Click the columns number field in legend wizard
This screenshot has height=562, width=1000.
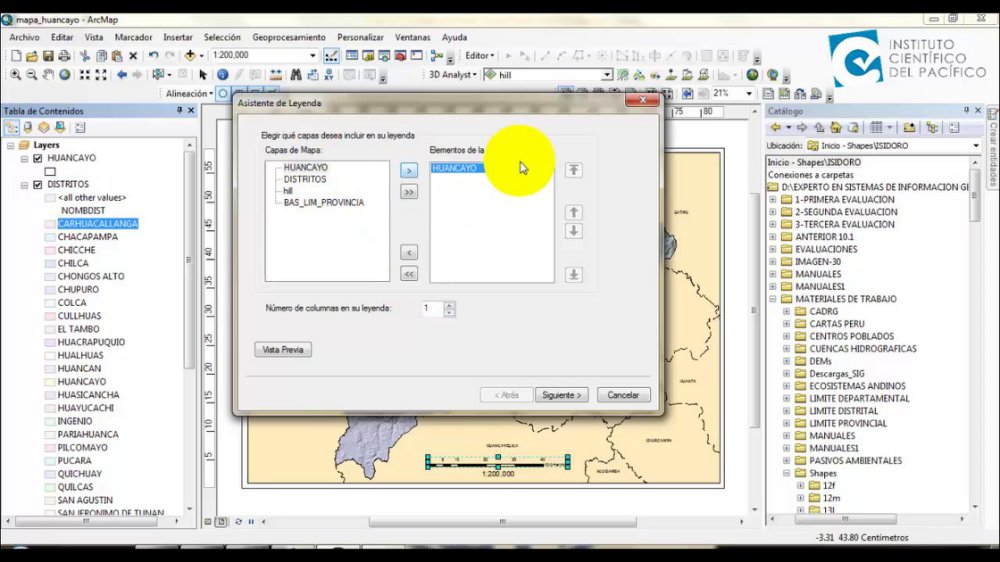tap(432, 309)
